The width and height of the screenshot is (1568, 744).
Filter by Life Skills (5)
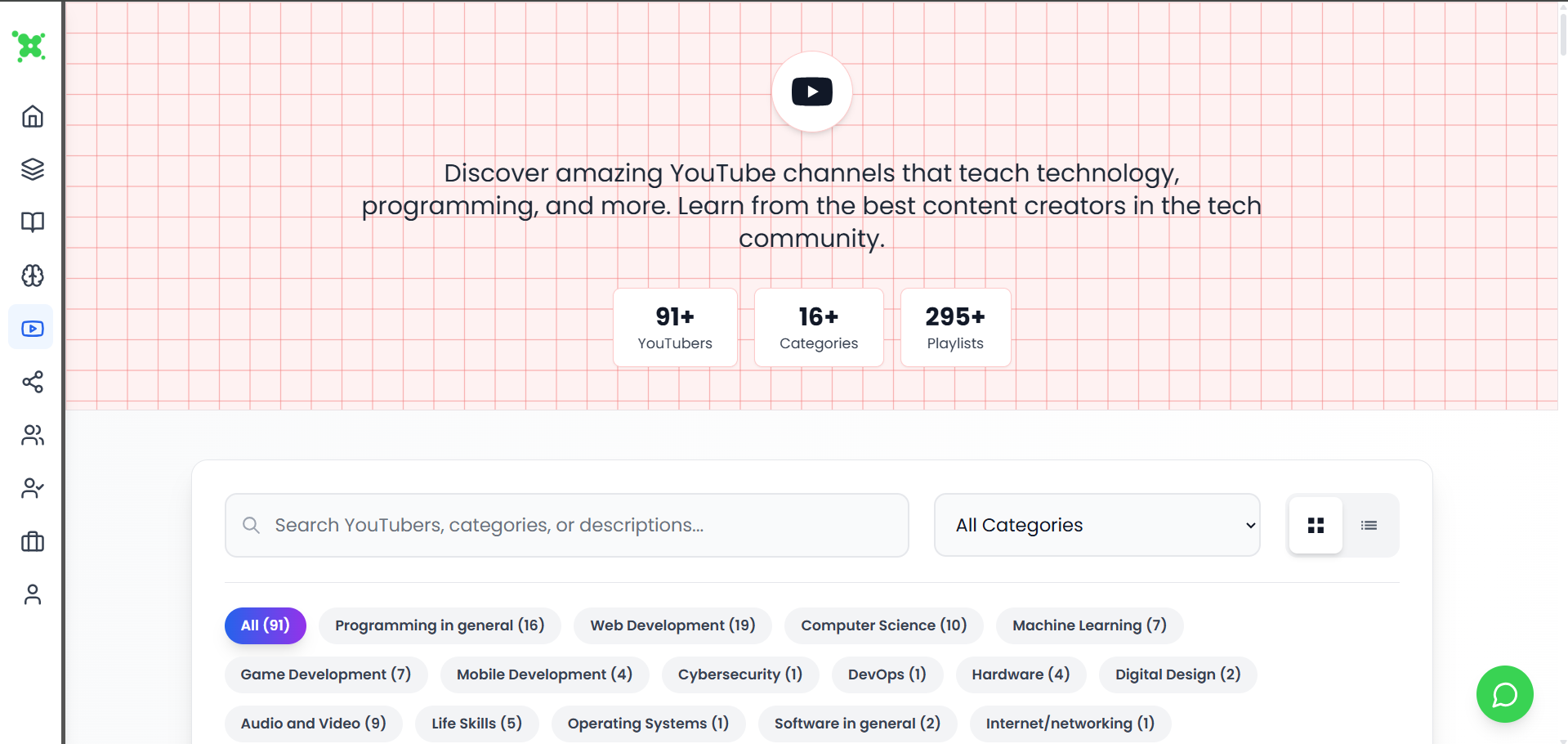pos(476,724)
